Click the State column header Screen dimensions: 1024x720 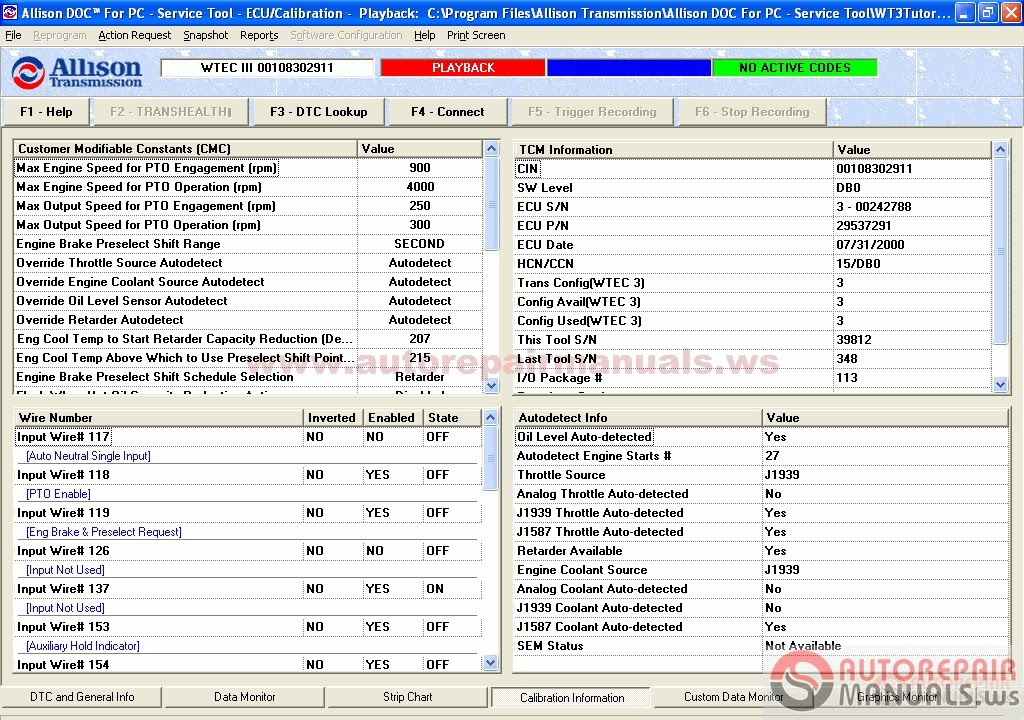[453, 417]
